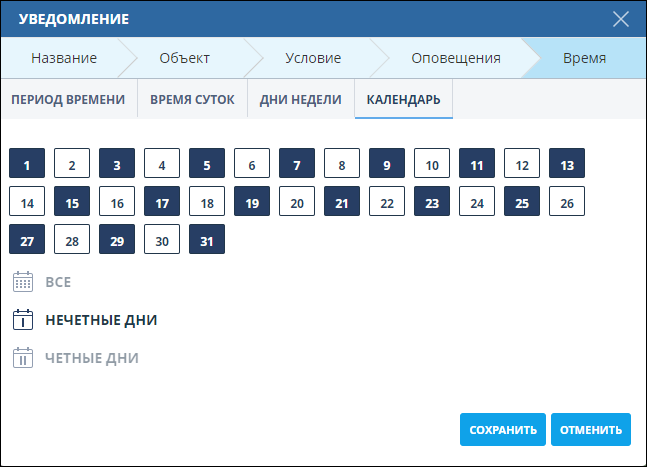Toggle day 18 in calendar

[207, 201]
